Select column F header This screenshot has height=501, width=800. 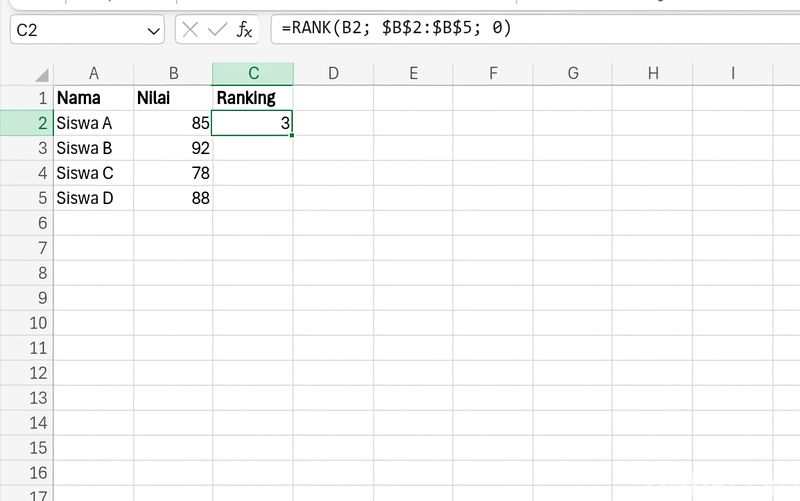coord(493,73)
